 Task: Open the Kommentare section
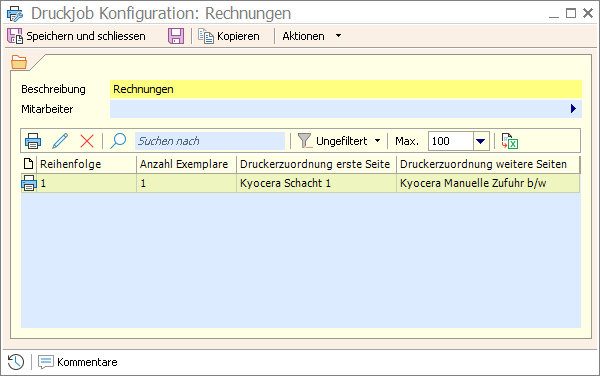pyautogui.click(x=78, y=362)
